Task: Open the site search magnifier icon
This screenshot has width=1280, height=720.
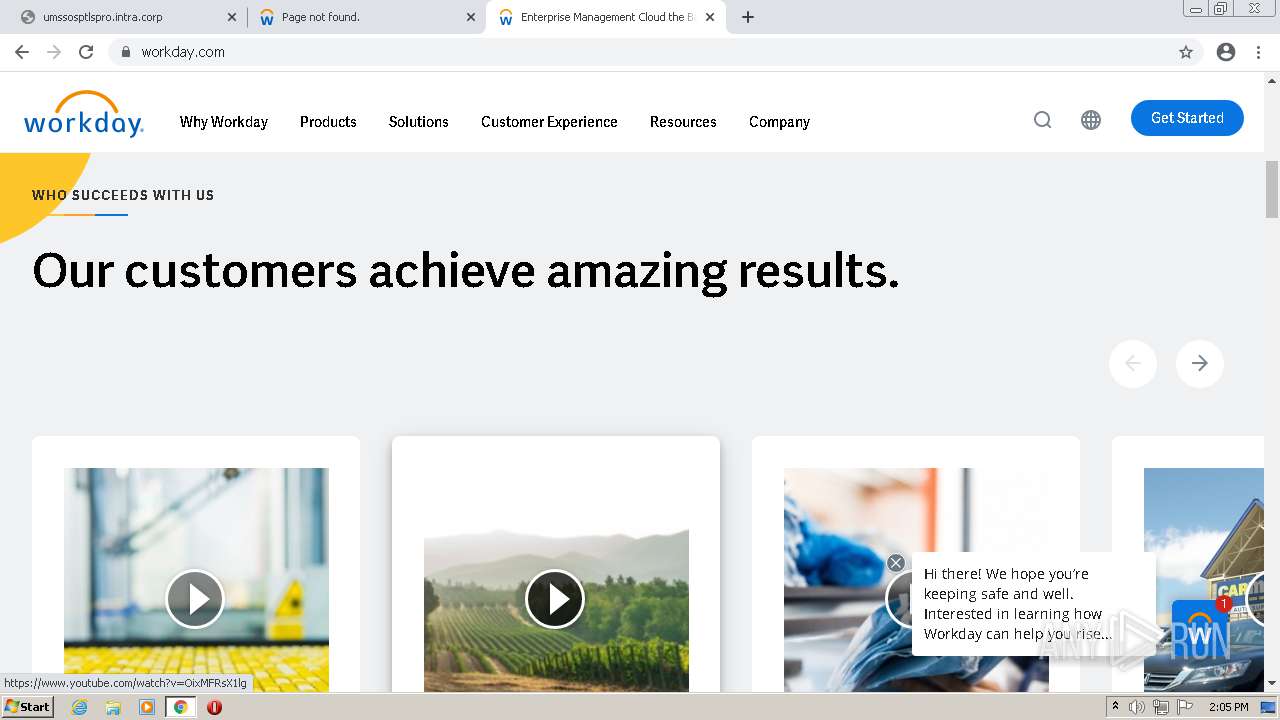Action: tap(1042, 120)
